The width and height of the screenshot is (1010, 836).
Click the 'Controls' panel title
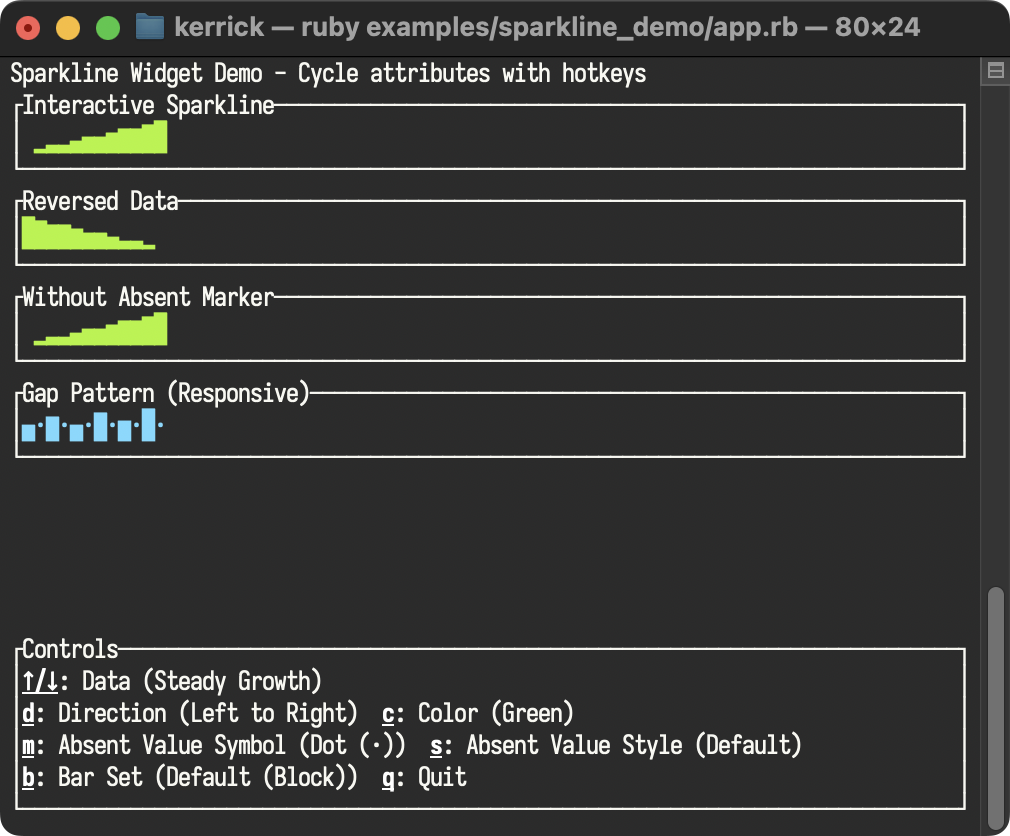click(70, 649)
